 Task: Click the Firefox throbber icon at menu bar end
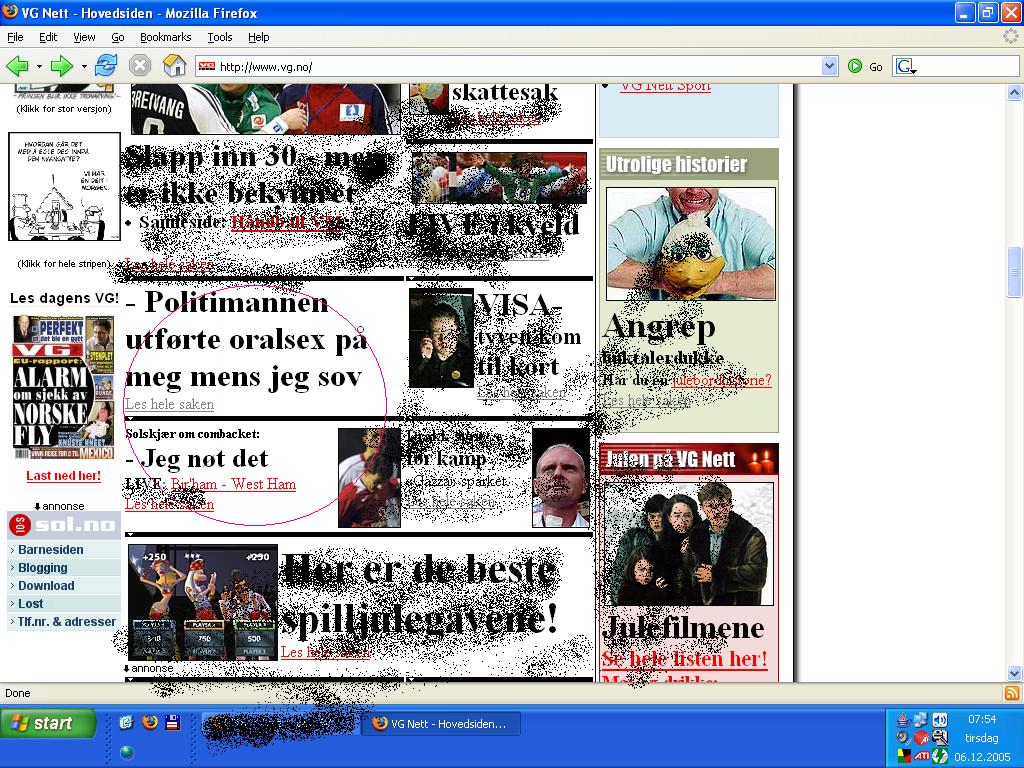pos(1010,37)
